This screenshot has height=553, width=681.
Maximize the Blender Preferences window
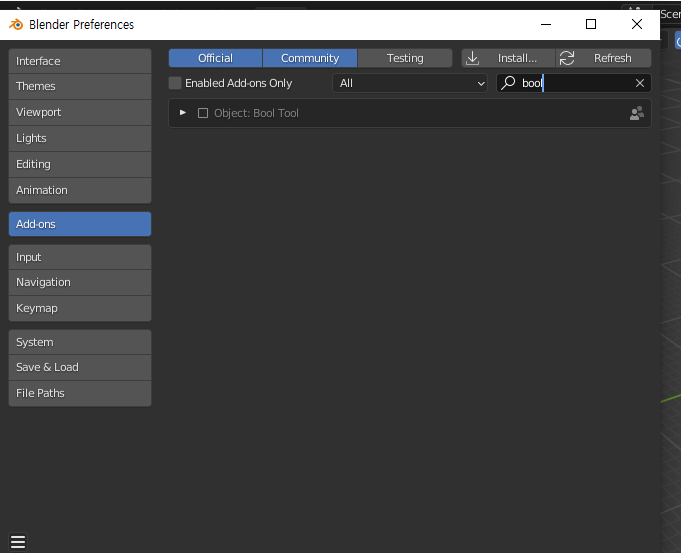click(591, 24)
